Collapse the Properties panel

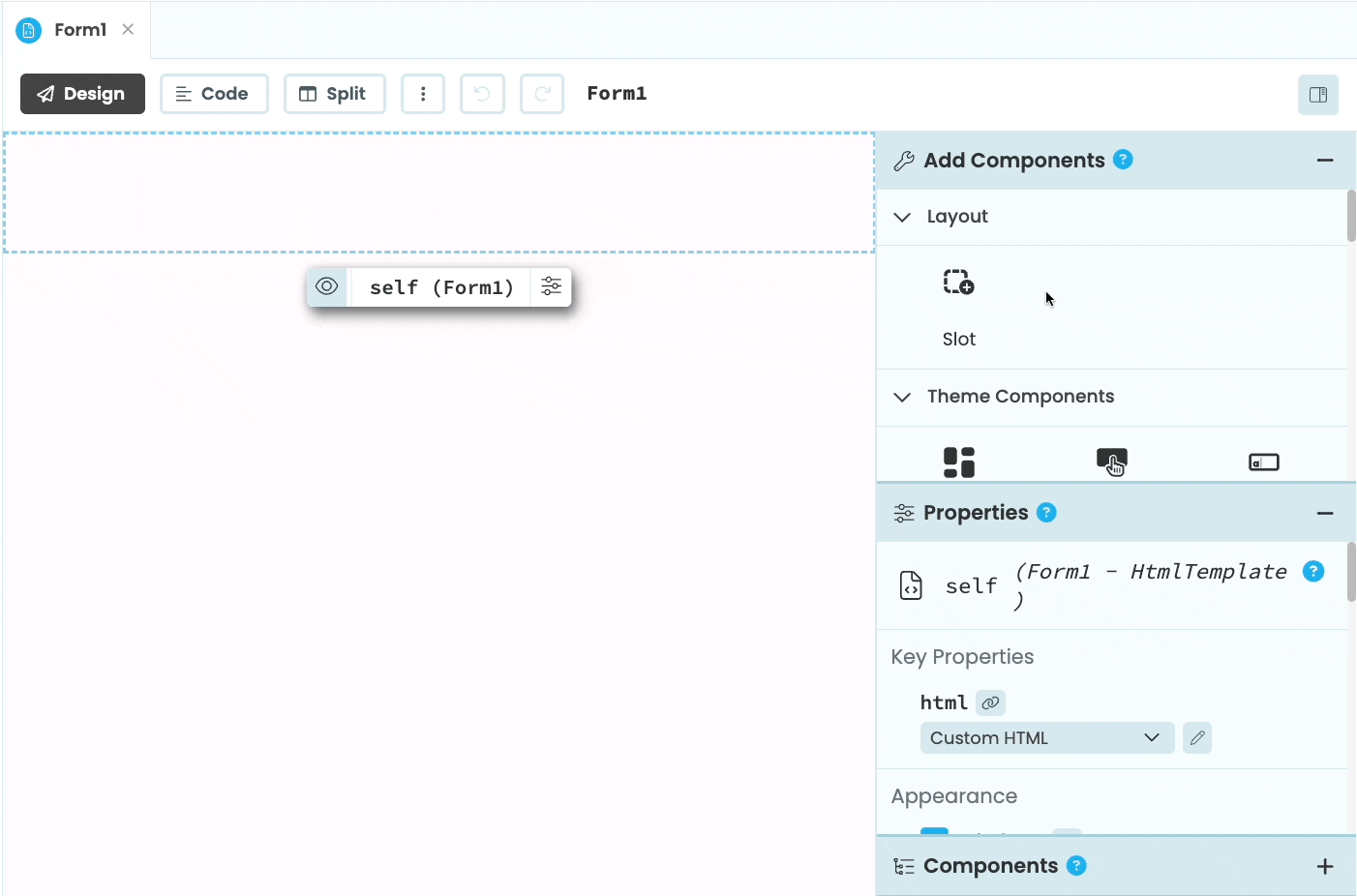pyautogui.click(x=1326, y=513)
